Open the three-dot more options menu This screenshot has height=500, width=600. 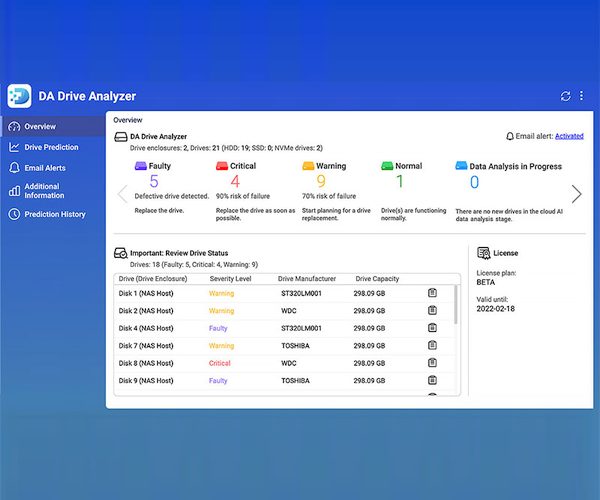(x=581, y=96)
